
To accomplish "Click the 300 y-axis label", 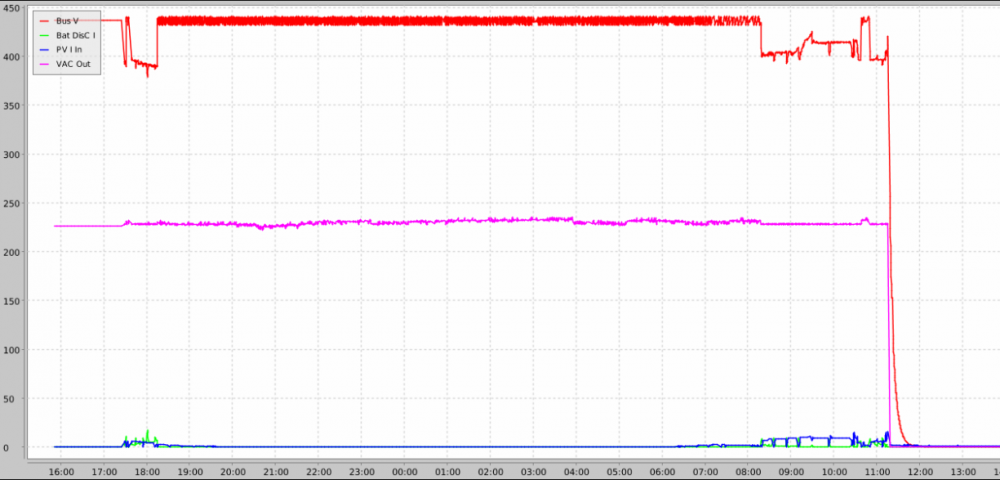I will click(x=10, y=154).
